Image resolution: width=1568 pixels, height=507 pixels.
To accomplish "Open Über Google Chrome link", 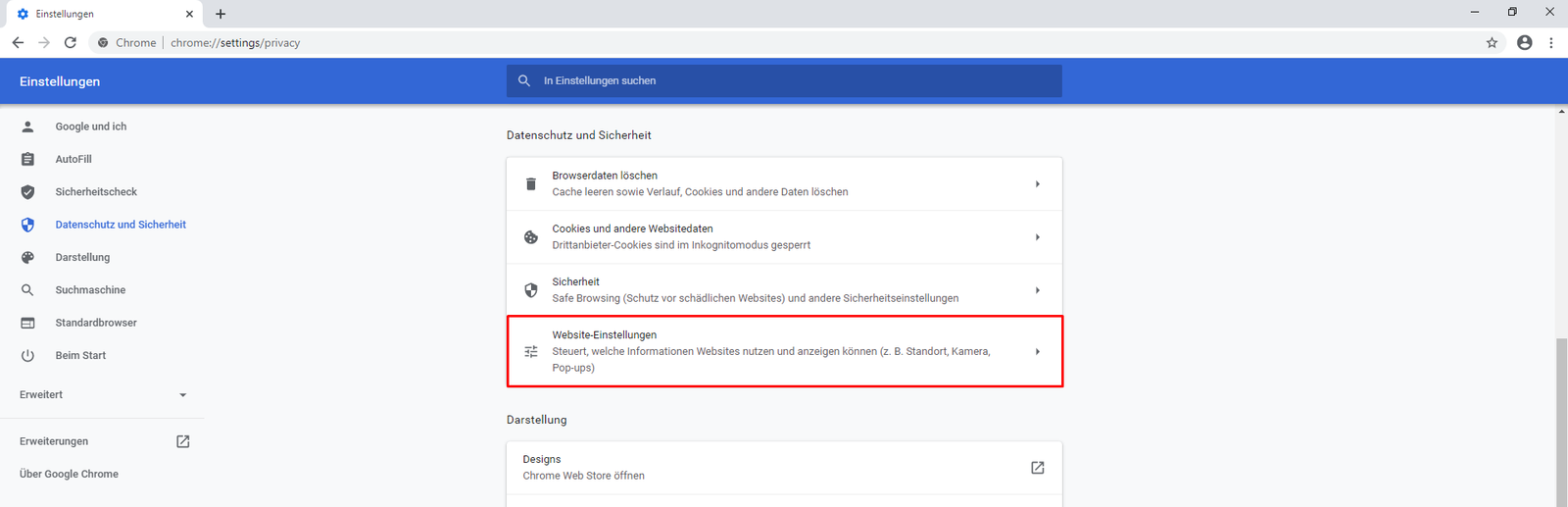I will point(69,475).
